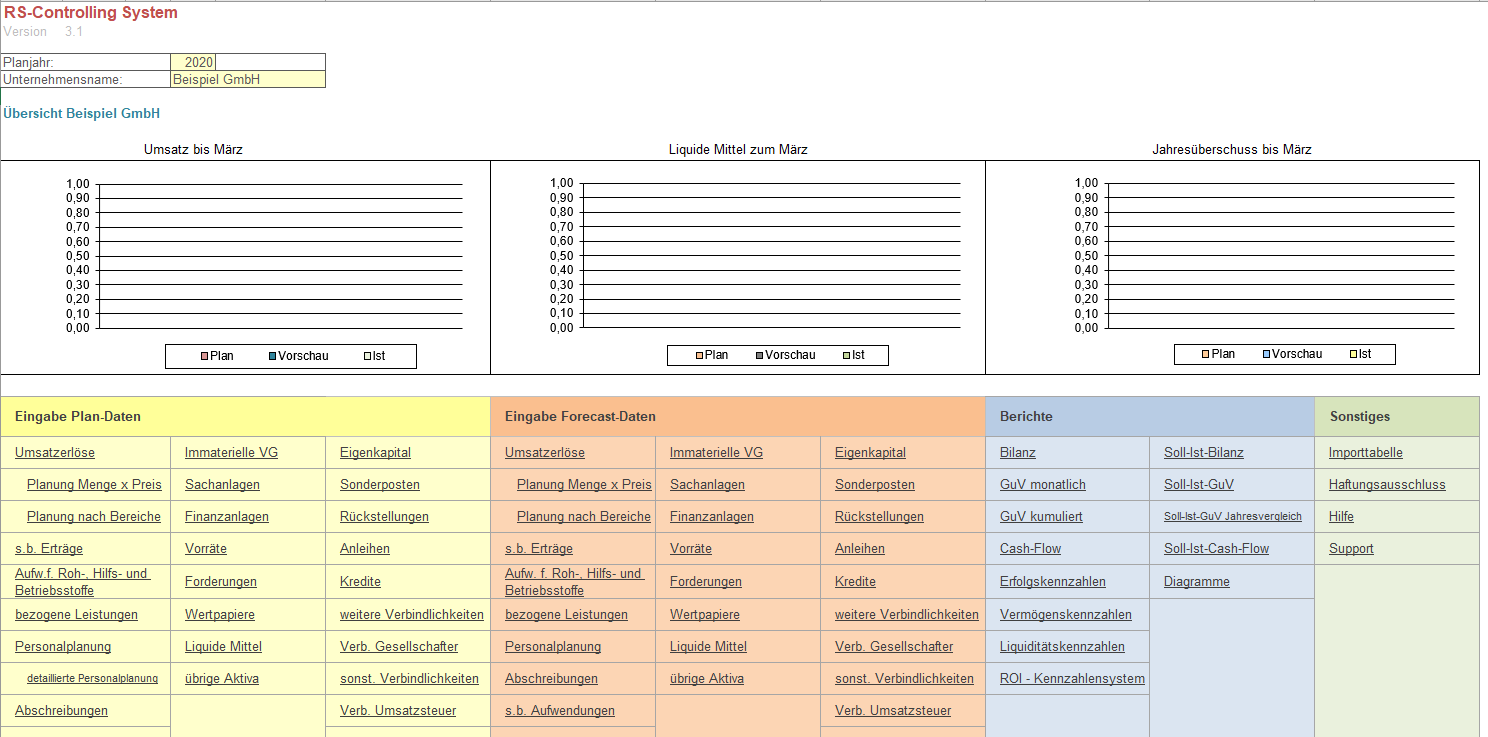Open Soll-Ist-GuV Jahresvergleich link

click(1232, 517)
